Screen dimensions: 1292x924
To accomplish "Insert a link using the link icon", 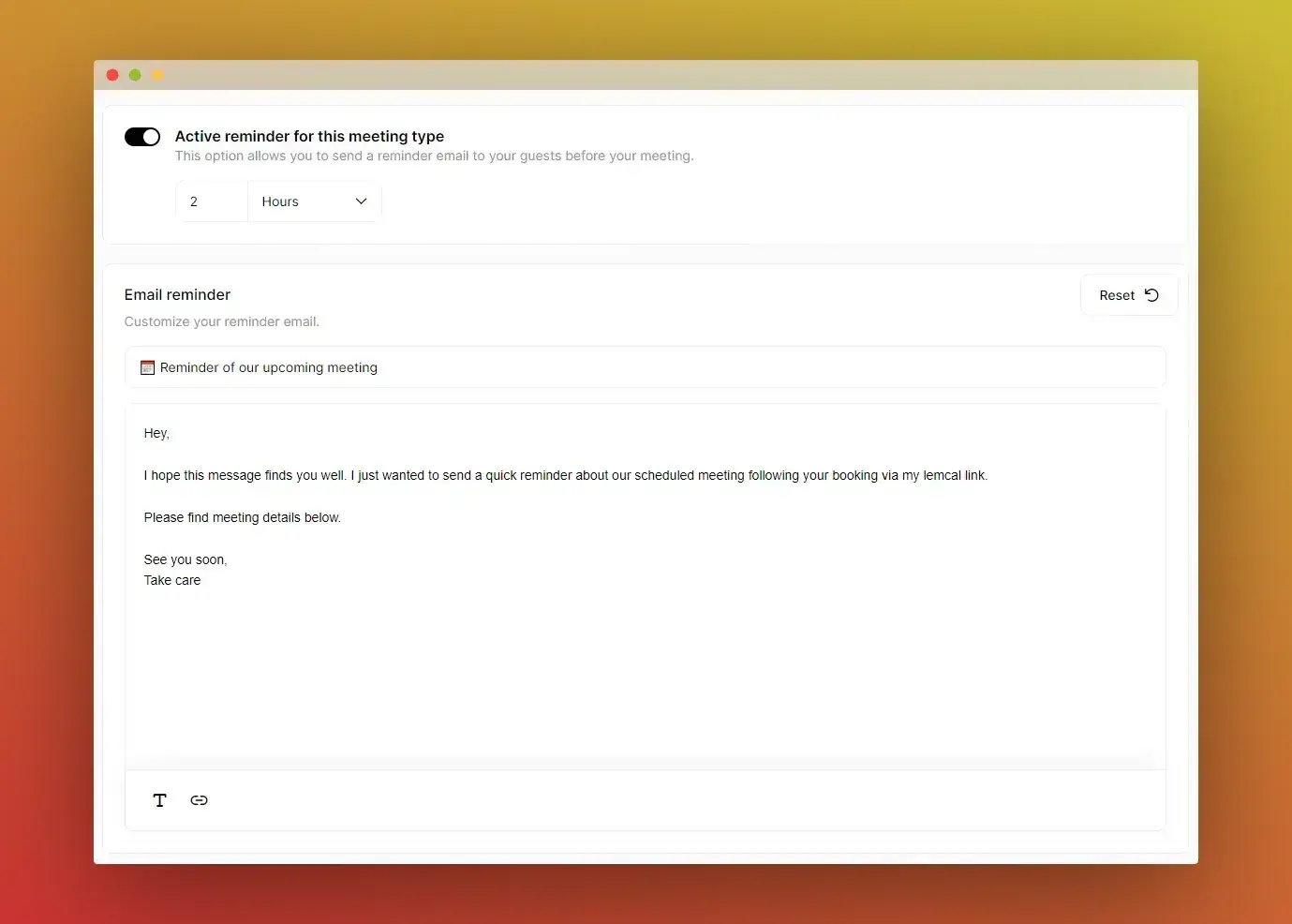I will (199, 800).
